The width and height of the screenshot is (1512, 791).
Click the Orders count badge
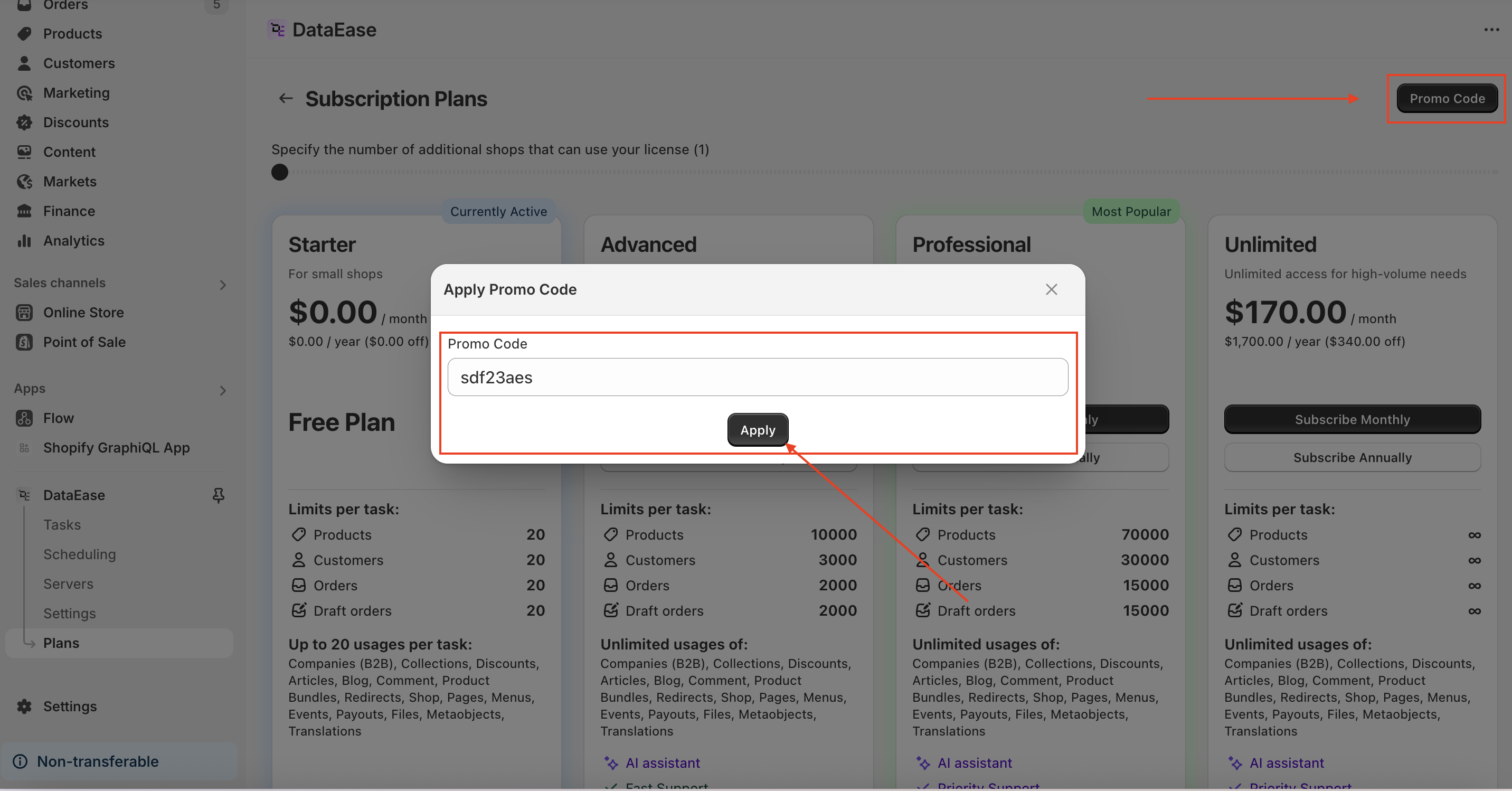[216, 5]
